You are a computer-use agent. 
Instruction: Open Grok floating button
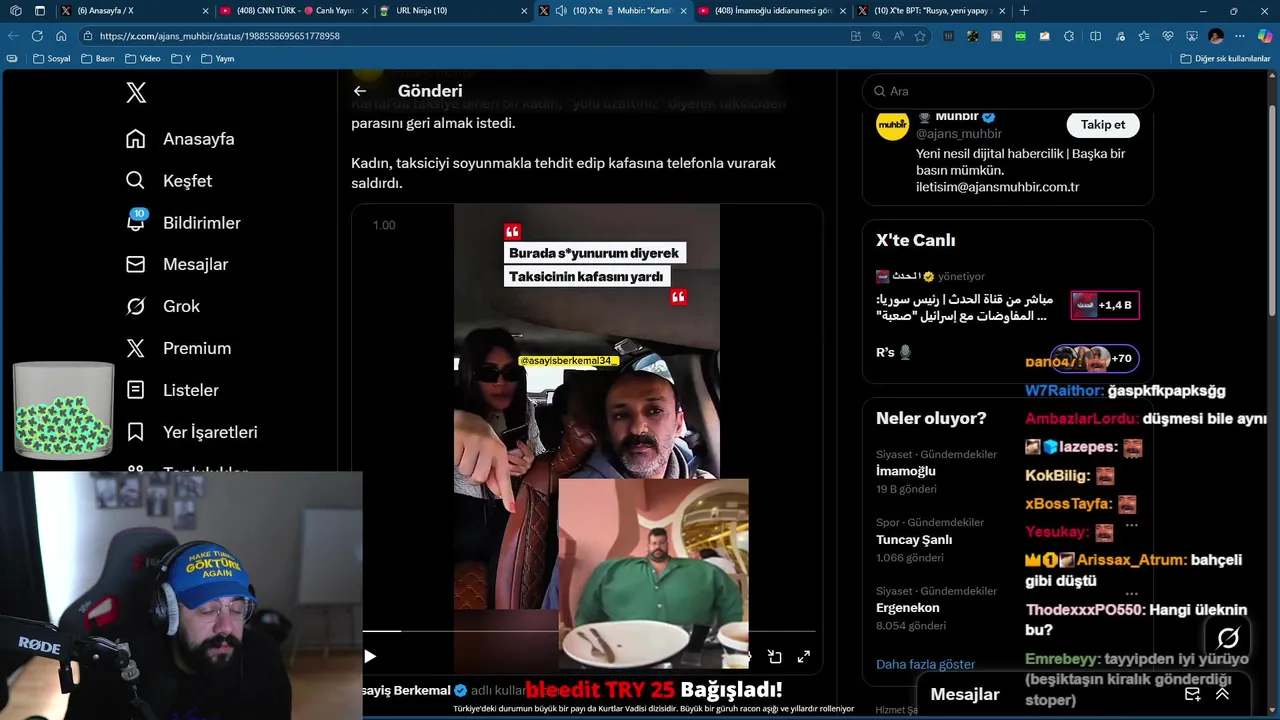click(x=1228, y=637)
